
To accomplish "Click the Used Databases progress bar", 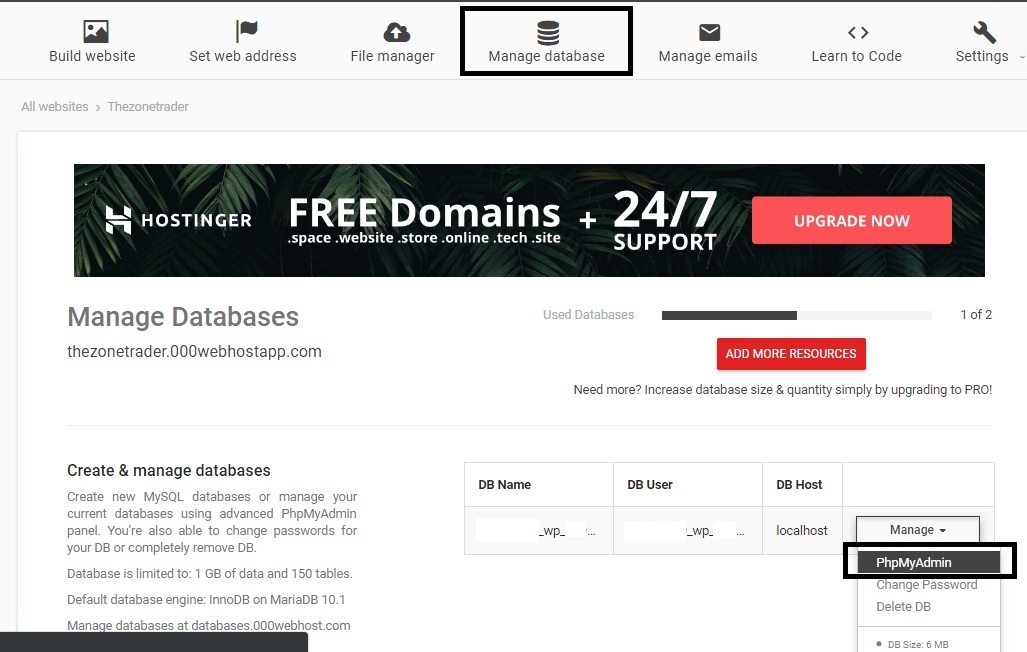I will (x=796, y=315).
